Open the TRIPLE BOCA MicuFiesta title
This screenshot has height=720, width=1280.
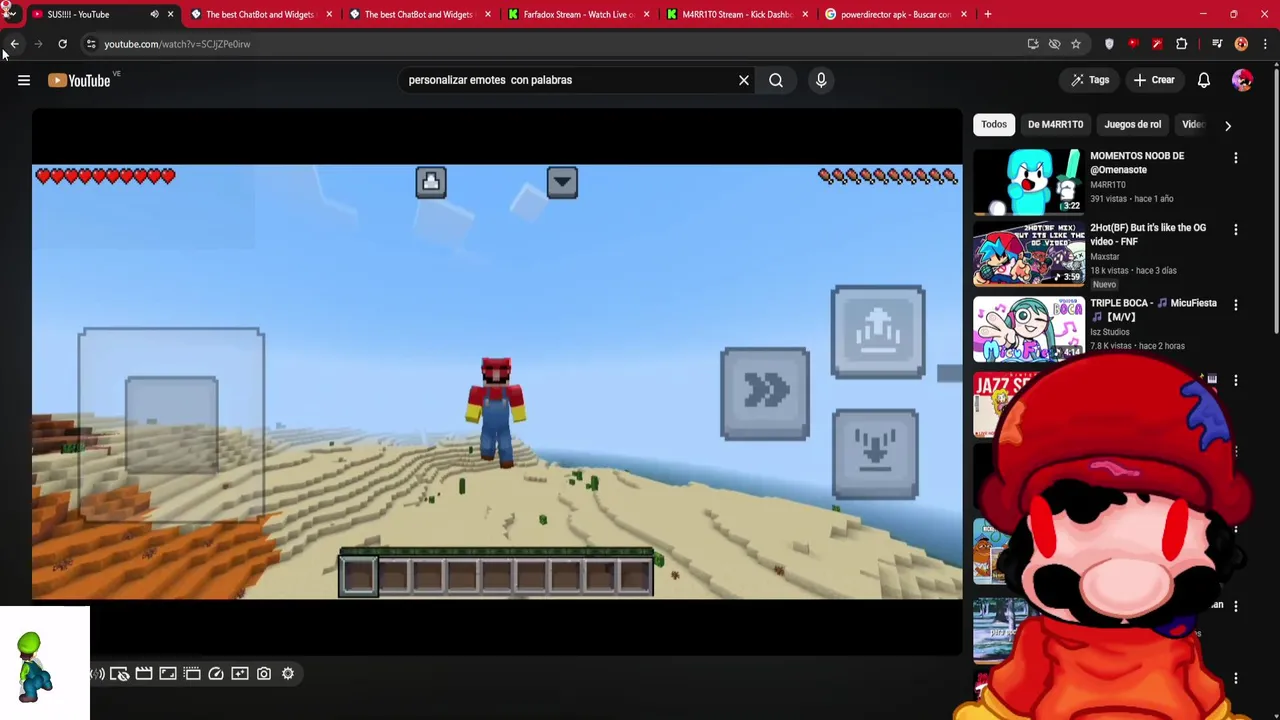pyautogui.click(x=1153, y=310)
